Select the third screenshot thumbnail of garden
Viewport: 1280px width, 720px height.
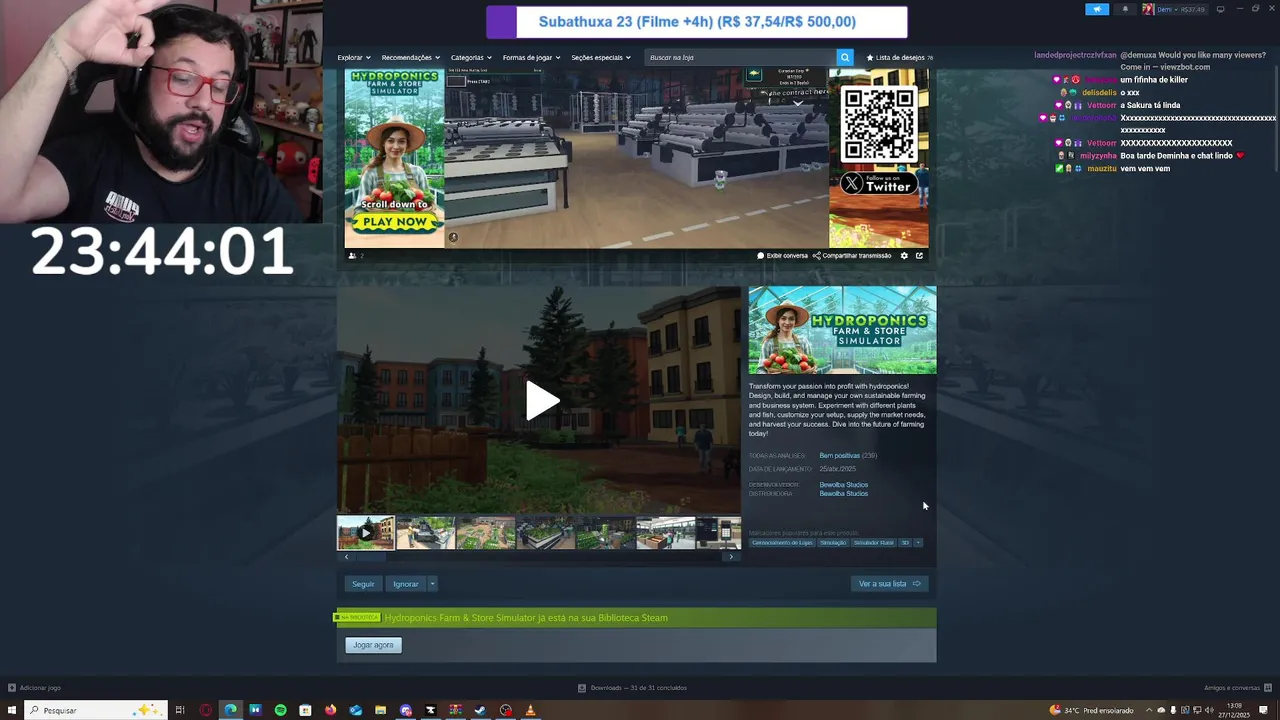486,533
